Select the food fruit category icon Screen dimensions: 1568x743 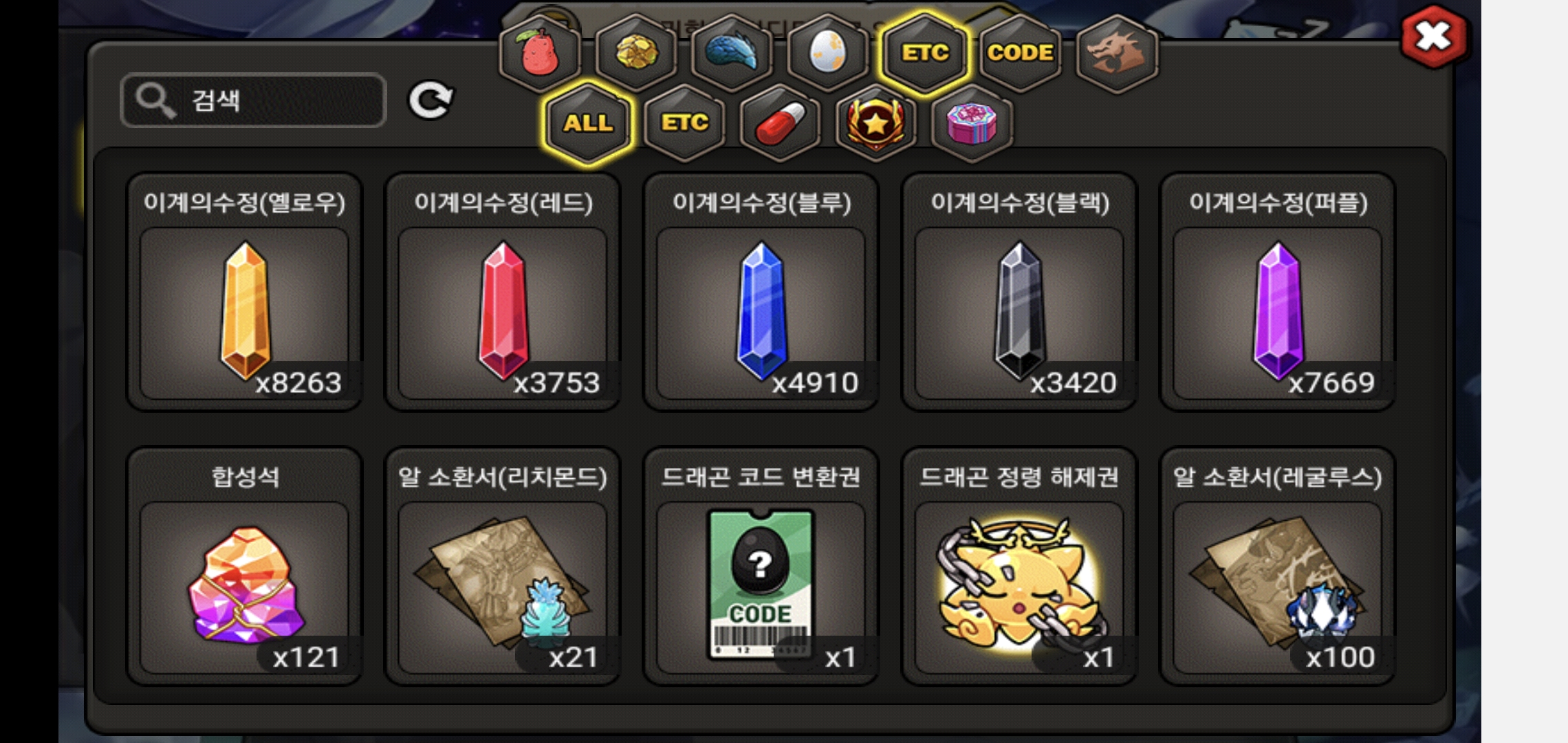(x=540, y=53)
